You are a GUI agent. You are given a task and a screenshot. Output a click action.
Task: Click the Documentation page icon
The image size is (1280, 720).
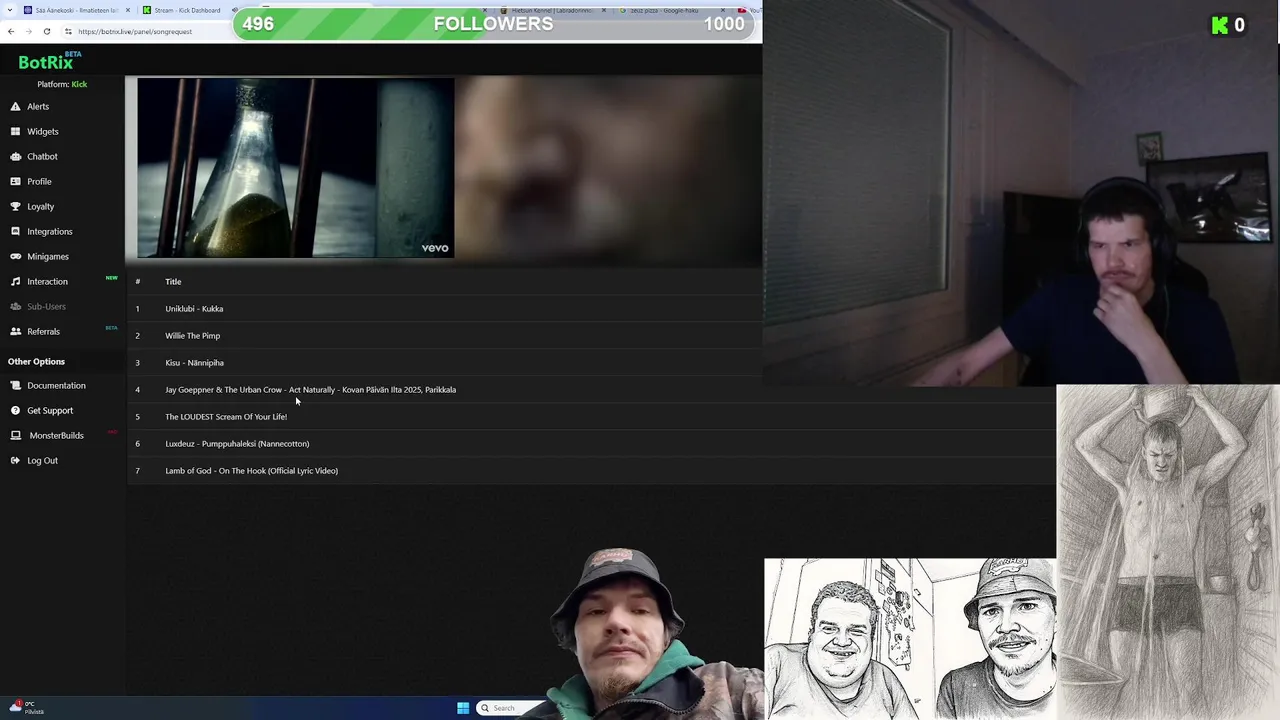tap(15, 385)
